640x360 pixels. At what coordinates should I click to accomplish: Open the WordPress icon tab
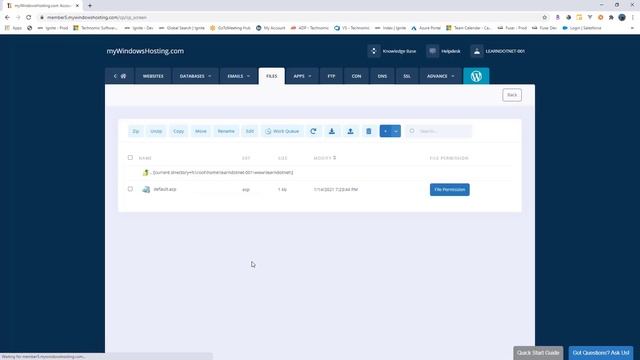pyautogui.click(x=476, y=76)
